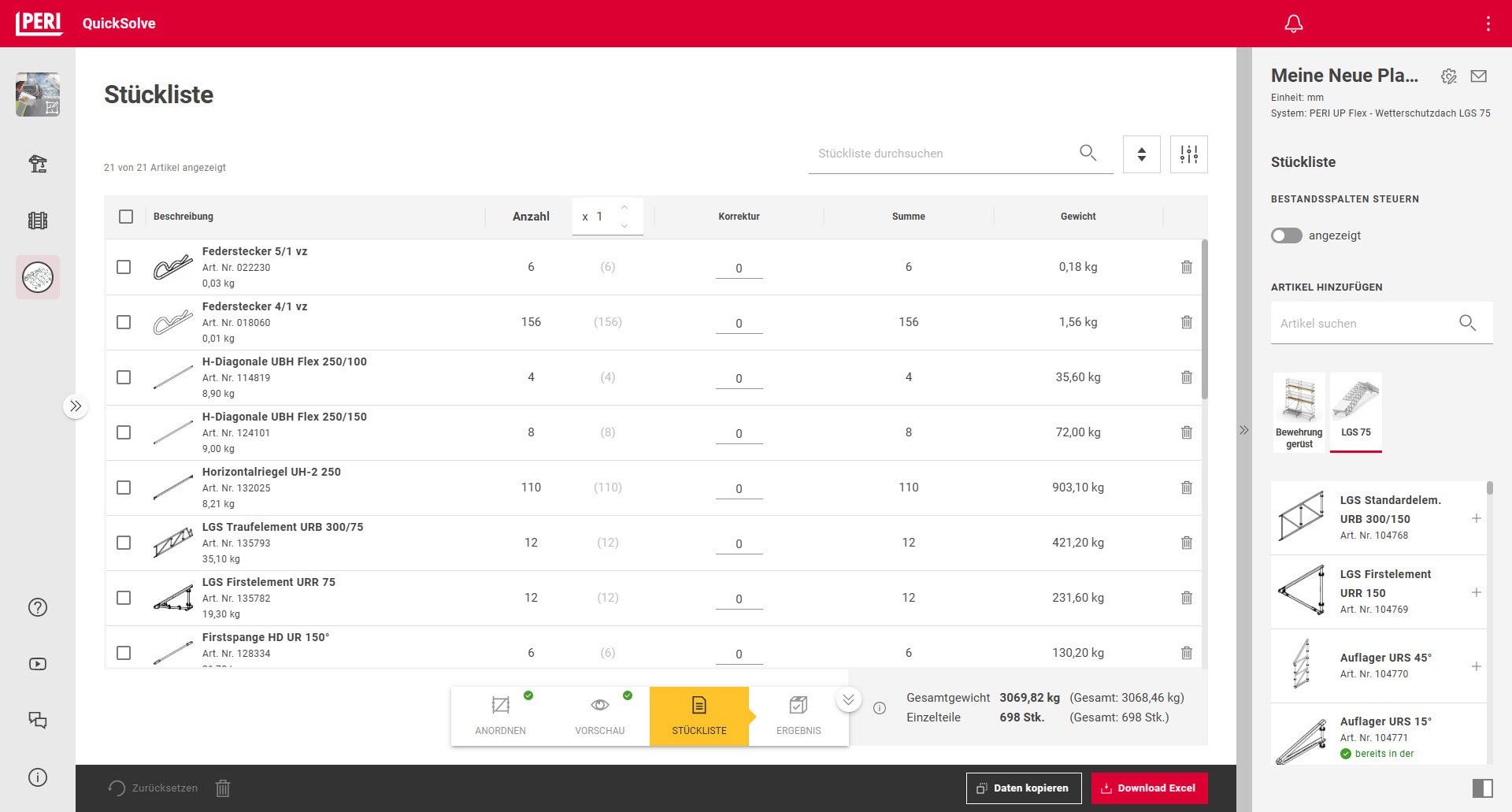Delete the trash icon in bottom bar
This screenshot has width=1512, height=812.
223,788
